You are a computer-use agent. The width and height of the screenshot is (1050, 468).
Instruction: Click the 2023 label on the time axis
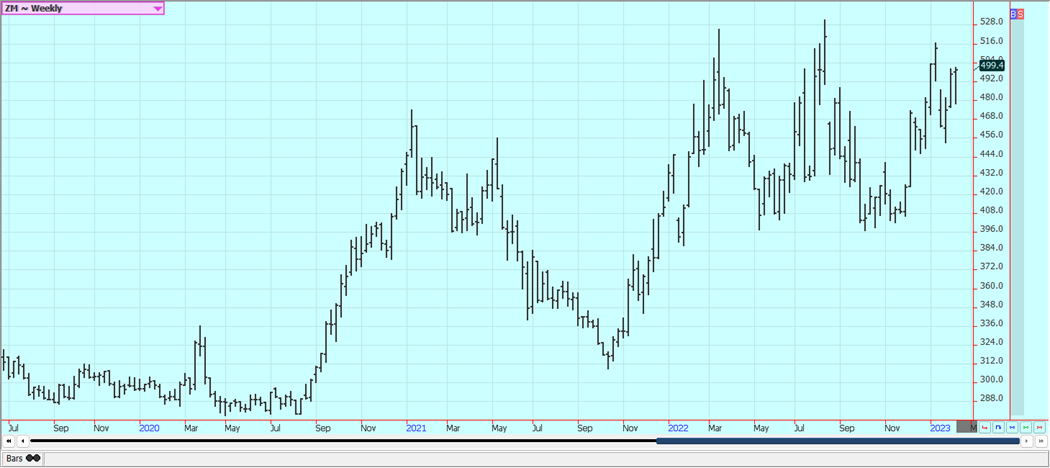click(x=940, y=427)
